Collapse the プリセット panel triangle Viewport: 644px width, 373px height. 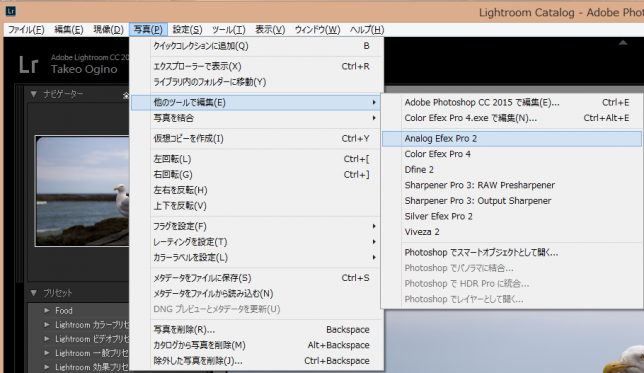point(34,293)
